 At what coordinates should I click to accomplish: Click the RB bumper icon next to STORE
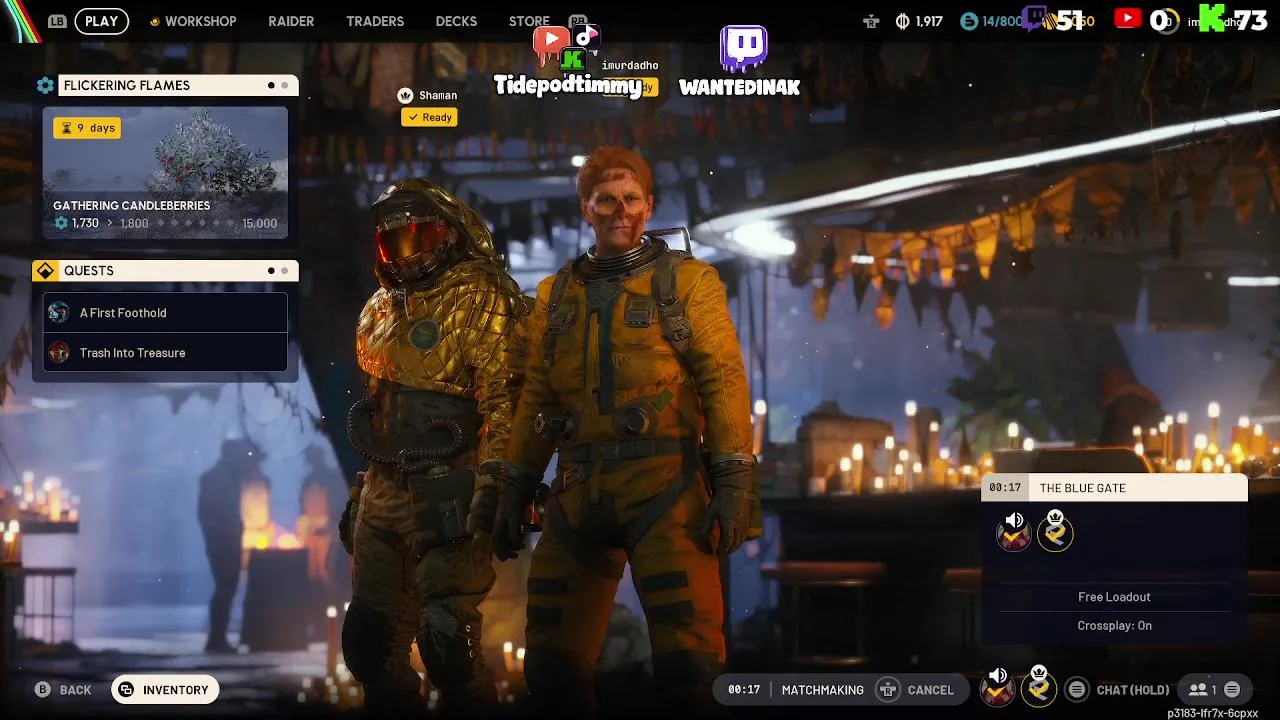click(577, 20)
